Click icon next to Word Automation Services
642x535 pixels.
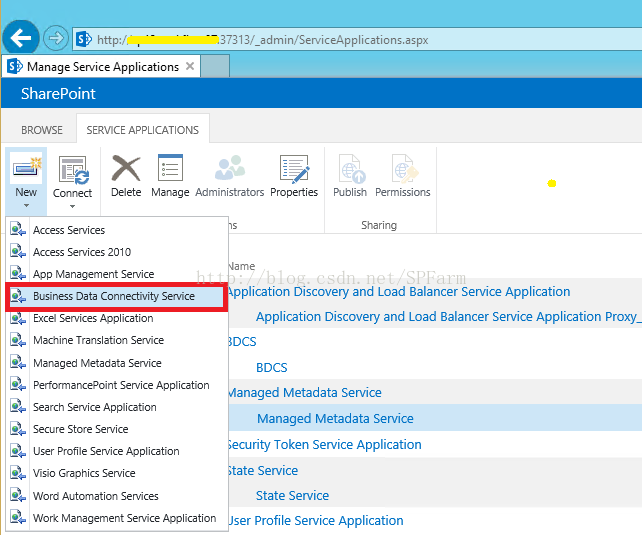point(18,496)
